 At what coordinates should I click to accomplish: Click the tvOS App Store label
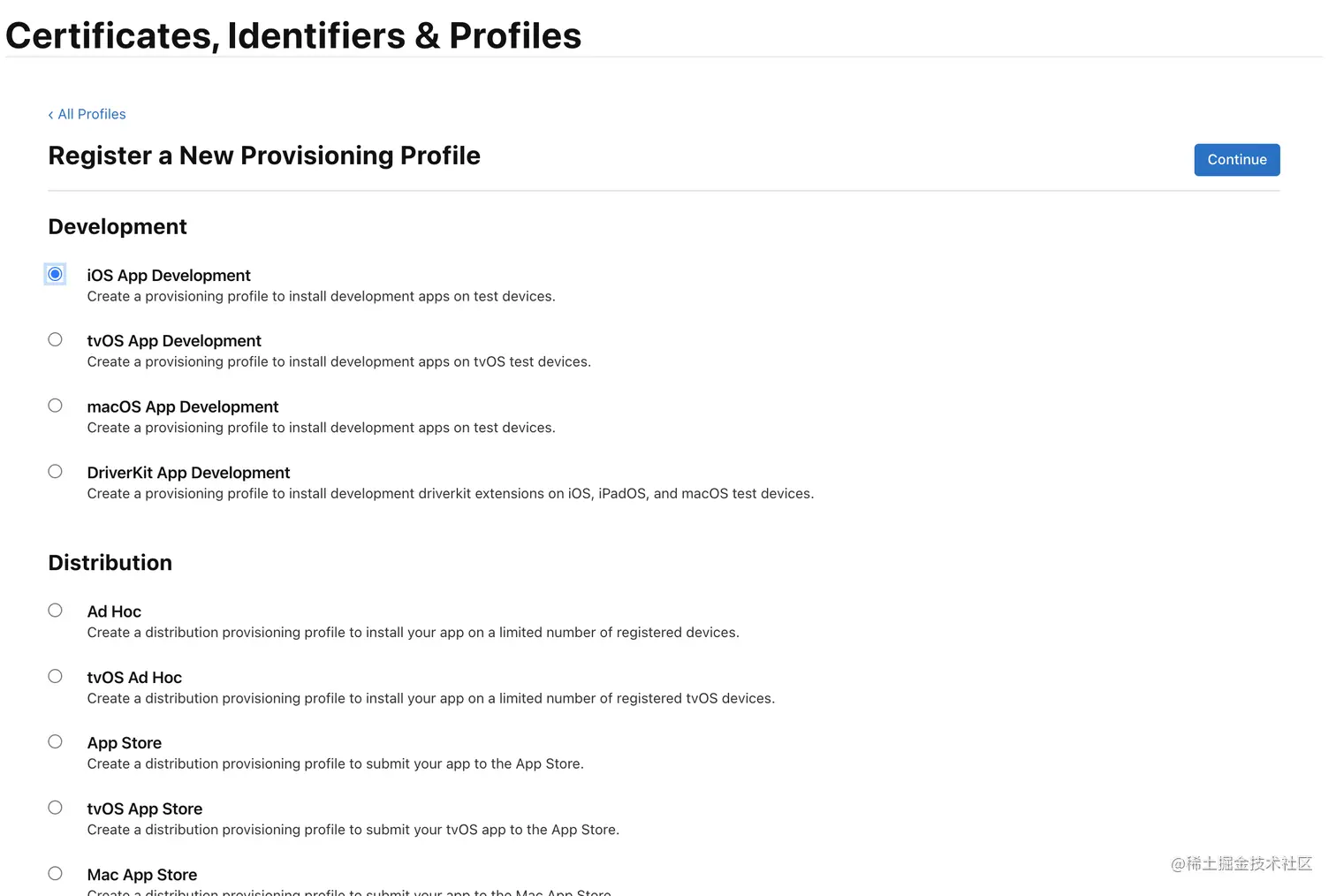(145, 809)
